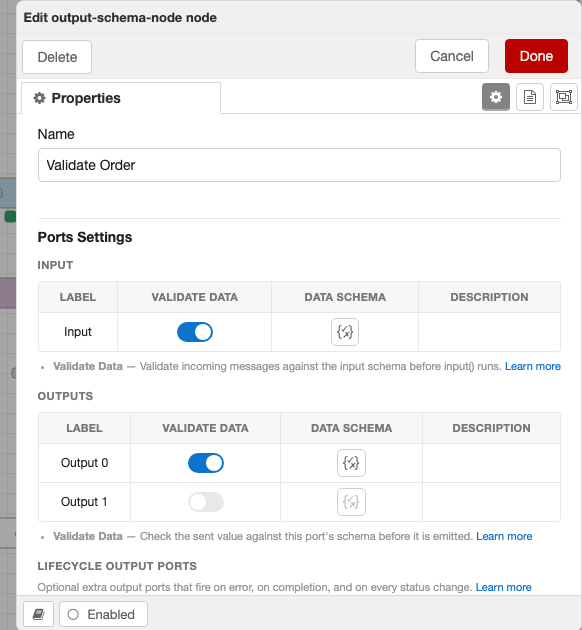Click the red Done button
The height and width of the screenshot is (630, 582).
536,56
